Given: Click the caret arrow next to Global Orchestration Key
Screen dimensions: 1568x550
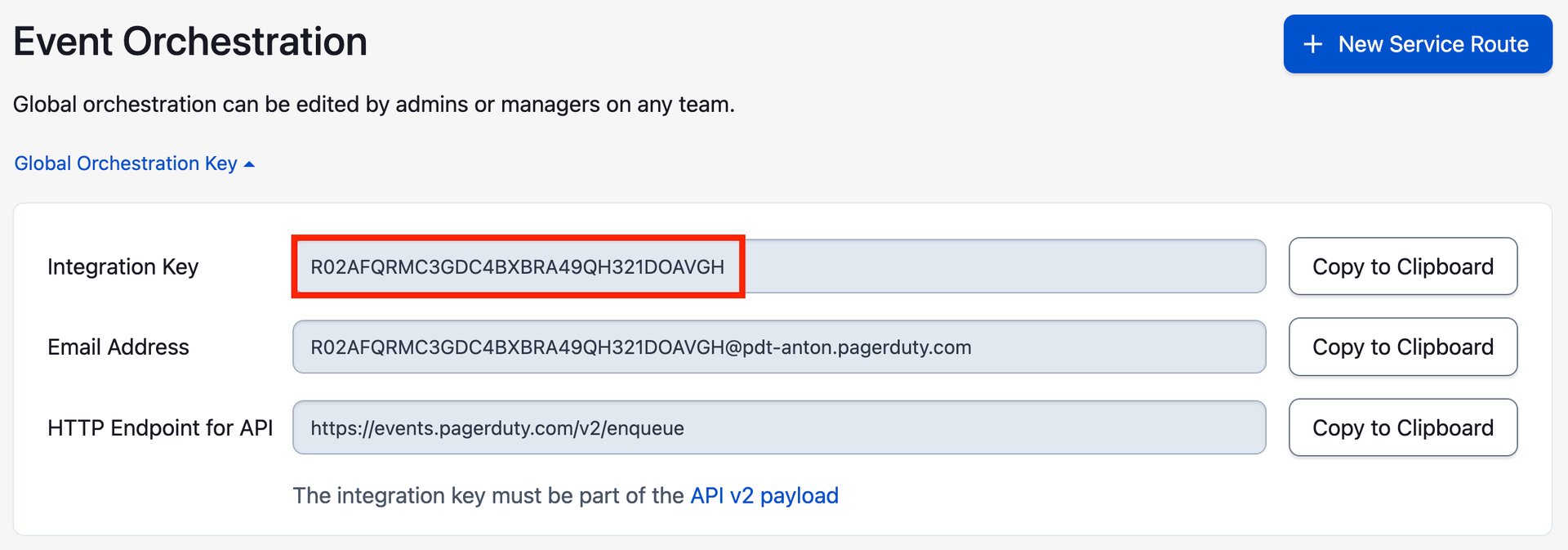Looking at the screenshot, I should tap(247, 163).
